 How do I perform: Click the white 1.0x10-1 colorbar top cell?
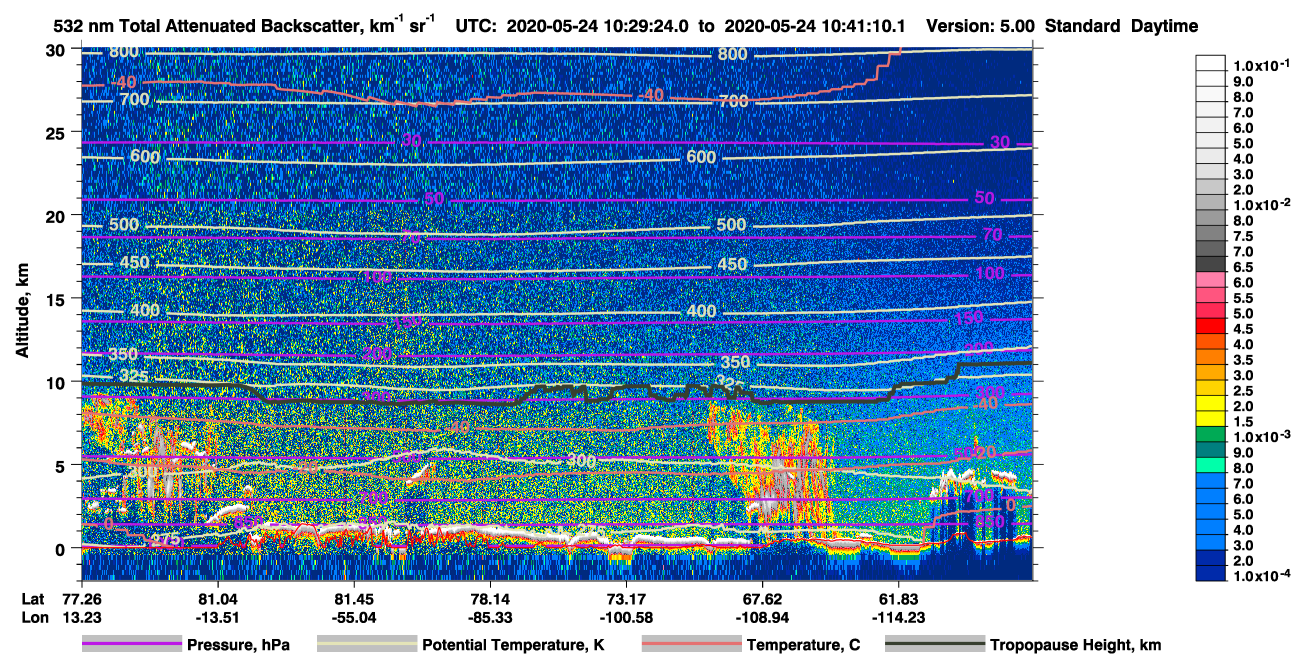coord(1211,62)
